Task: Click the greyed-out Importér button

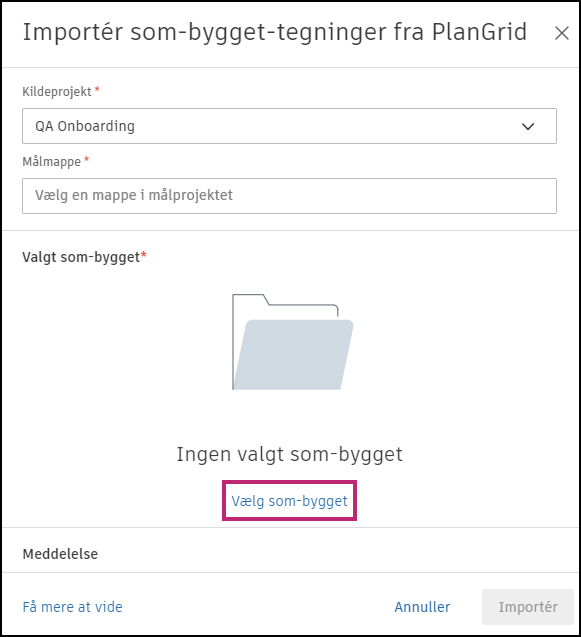Action: [528, 607]
